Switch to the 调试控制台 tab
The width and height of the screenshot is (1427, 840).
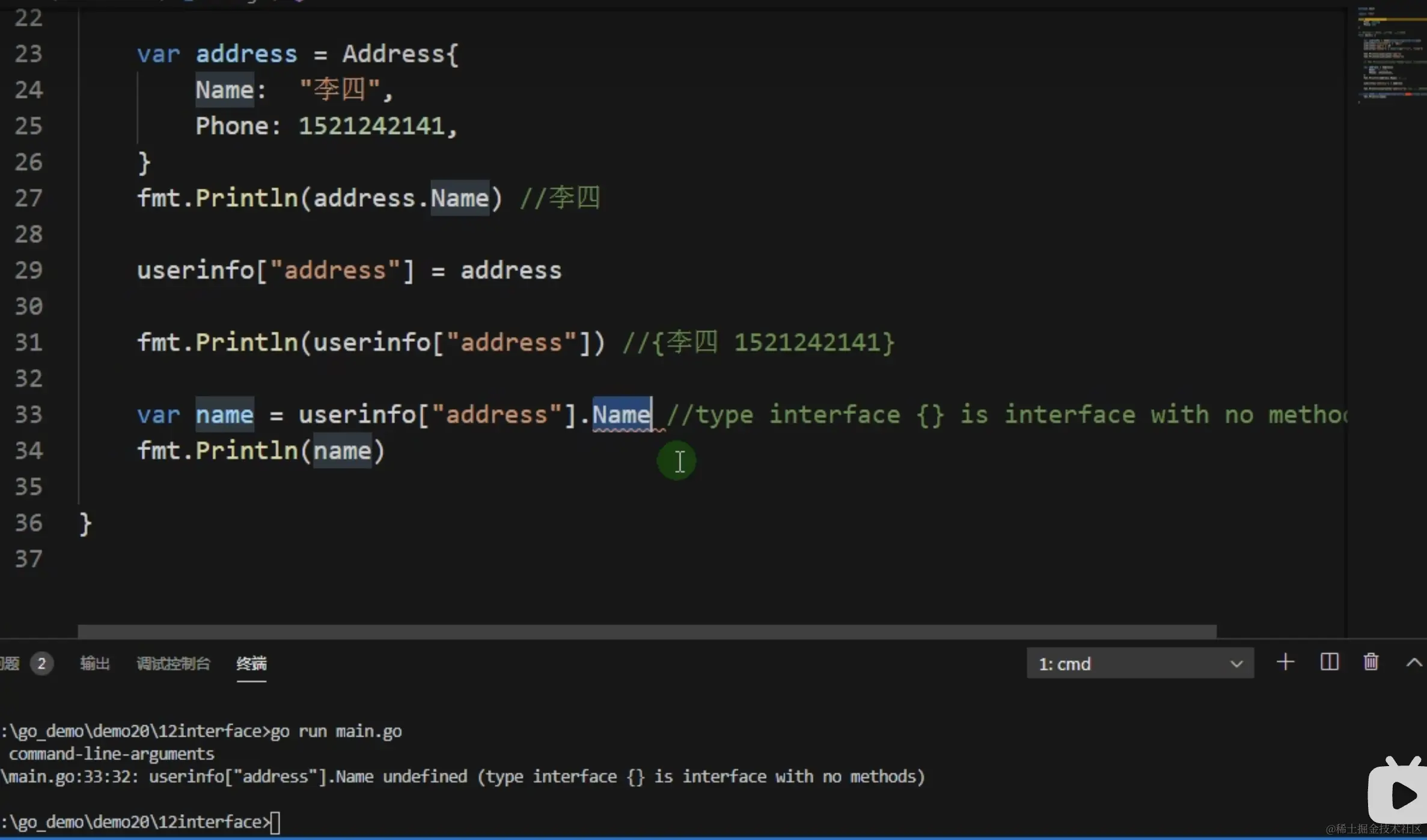pos(173,663)
